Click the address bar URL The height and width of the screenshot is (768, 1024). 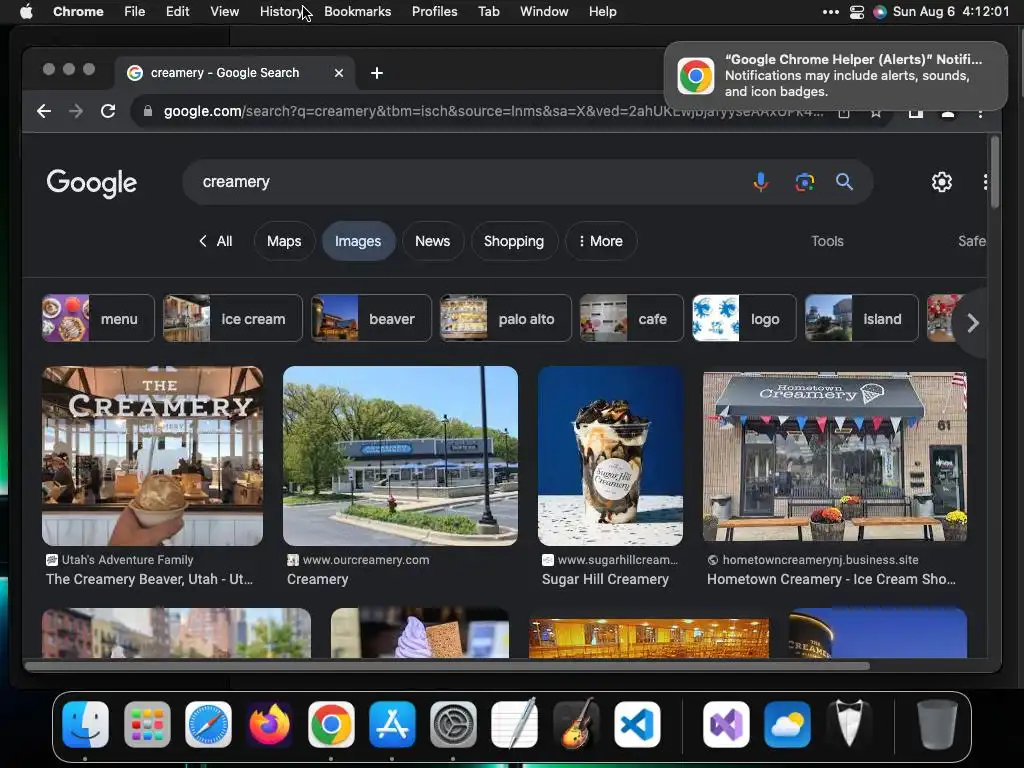493,111
